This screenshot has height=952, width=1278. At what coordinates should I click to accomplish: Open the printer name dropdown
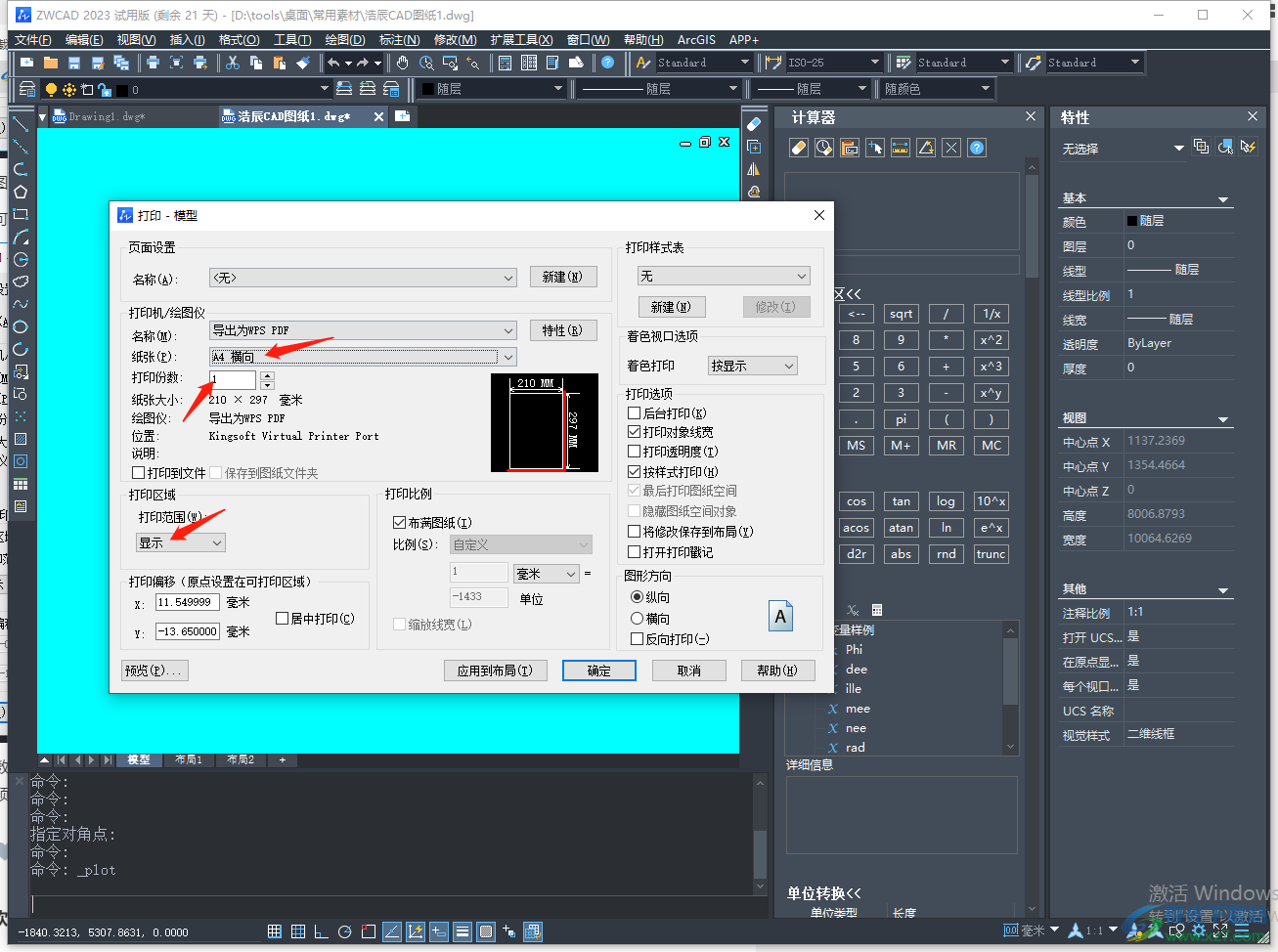363,330
